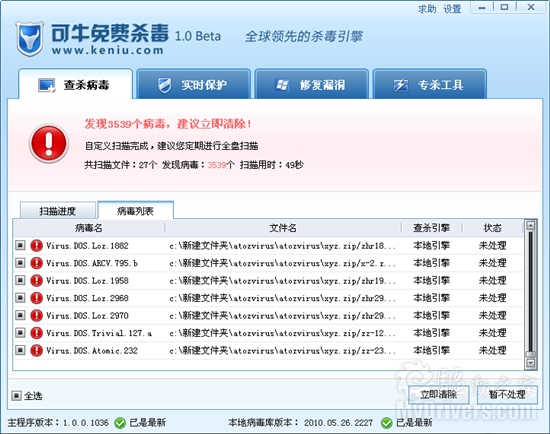The height and width of the screenshot is (434, 550).
Task: Click the monitor icon on 查杀病毒 tab
Action: 46,85
